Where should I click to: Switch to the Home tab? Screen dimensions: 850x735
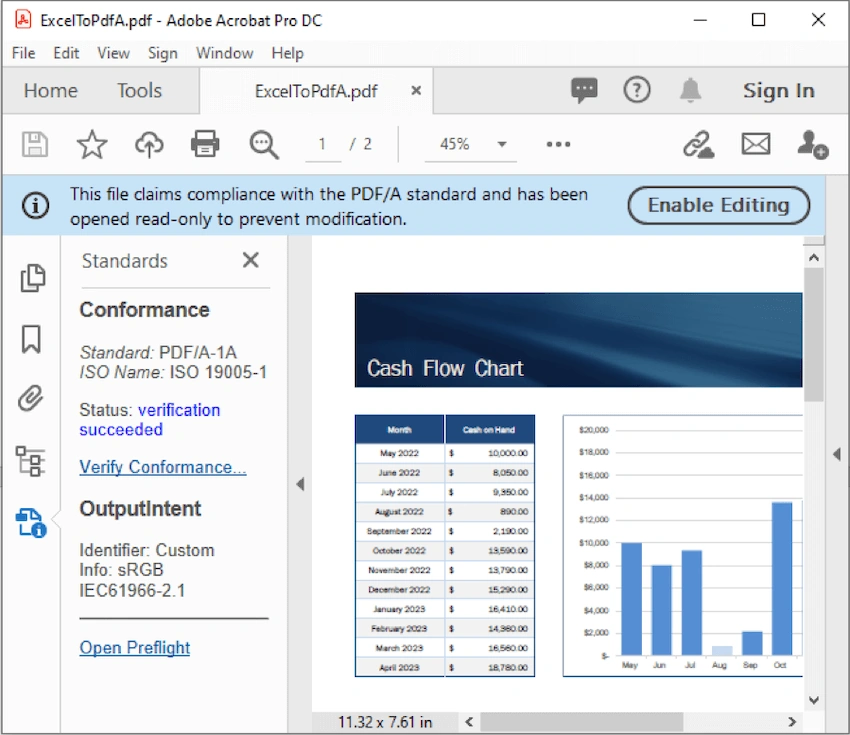coord(51,91)
